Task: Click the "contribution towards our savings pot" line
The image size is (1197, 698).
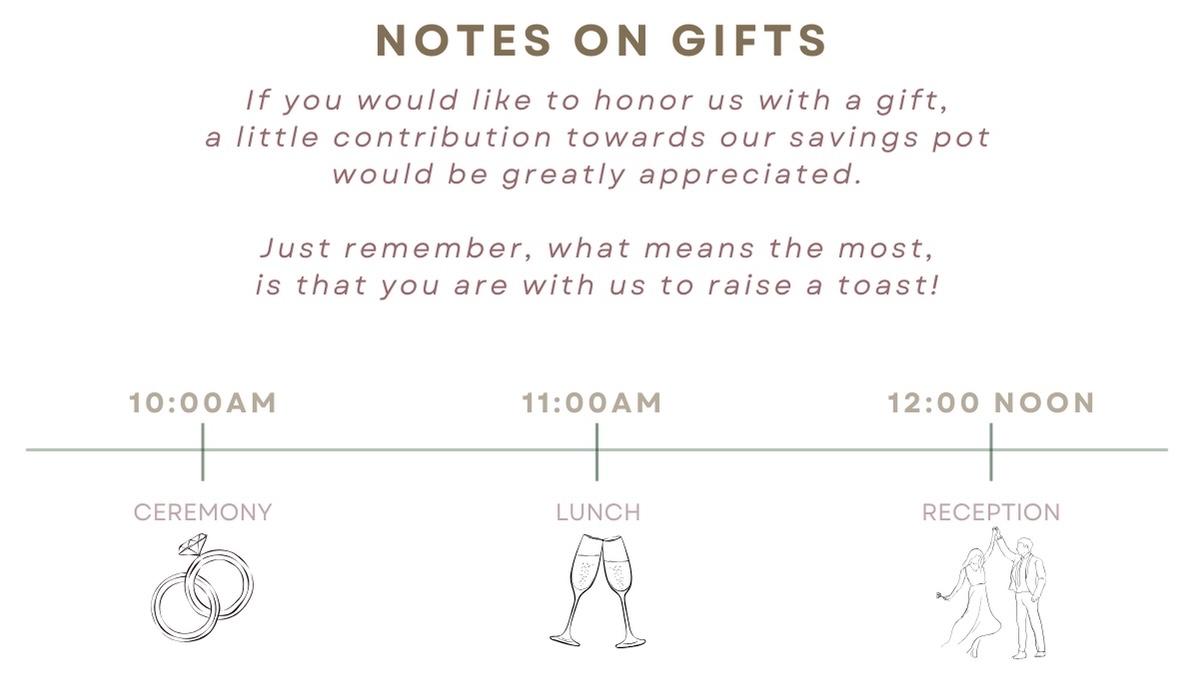Action: [x=597, y=137]
